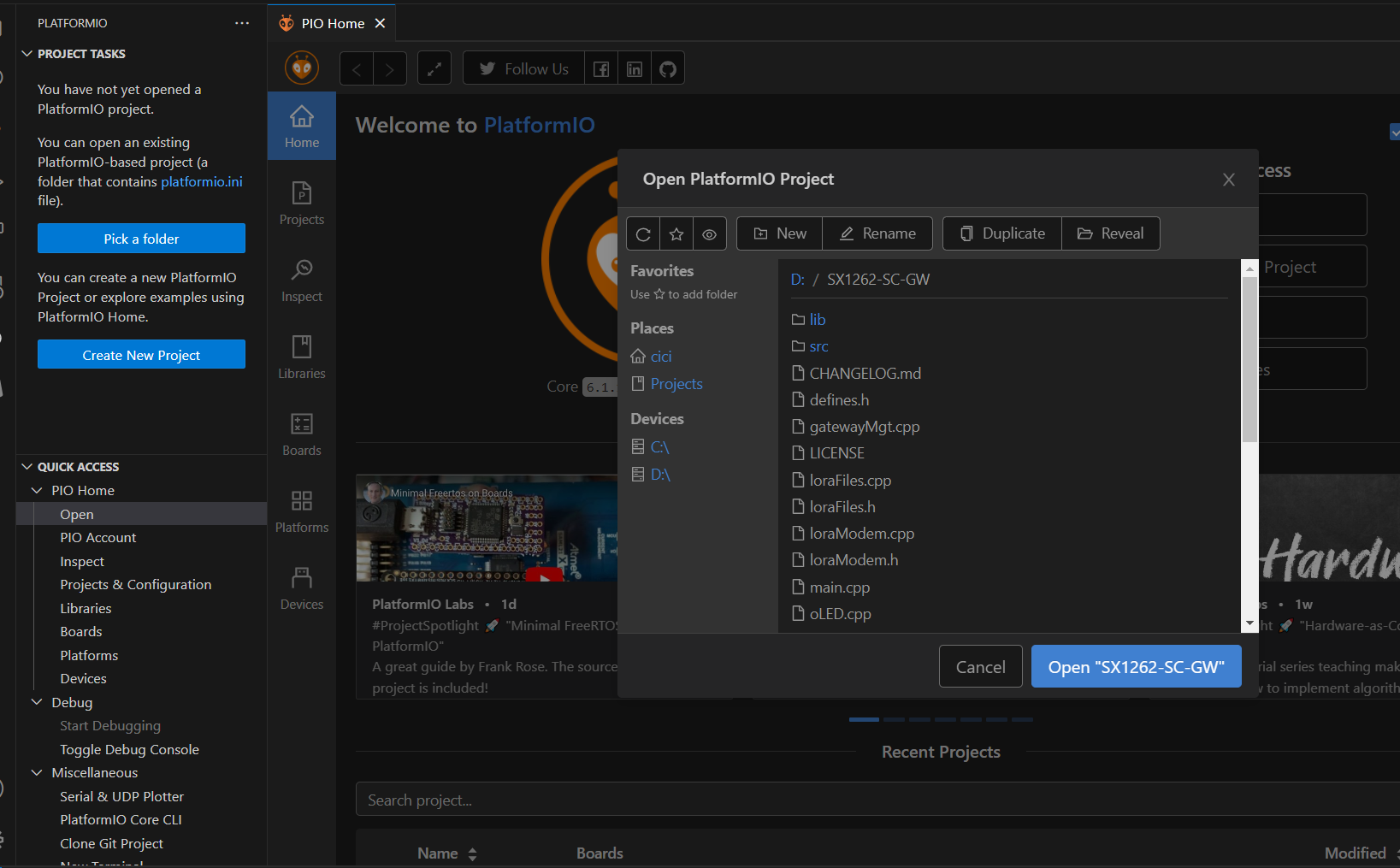
Task: Click the Rename button
Action: 877,233
